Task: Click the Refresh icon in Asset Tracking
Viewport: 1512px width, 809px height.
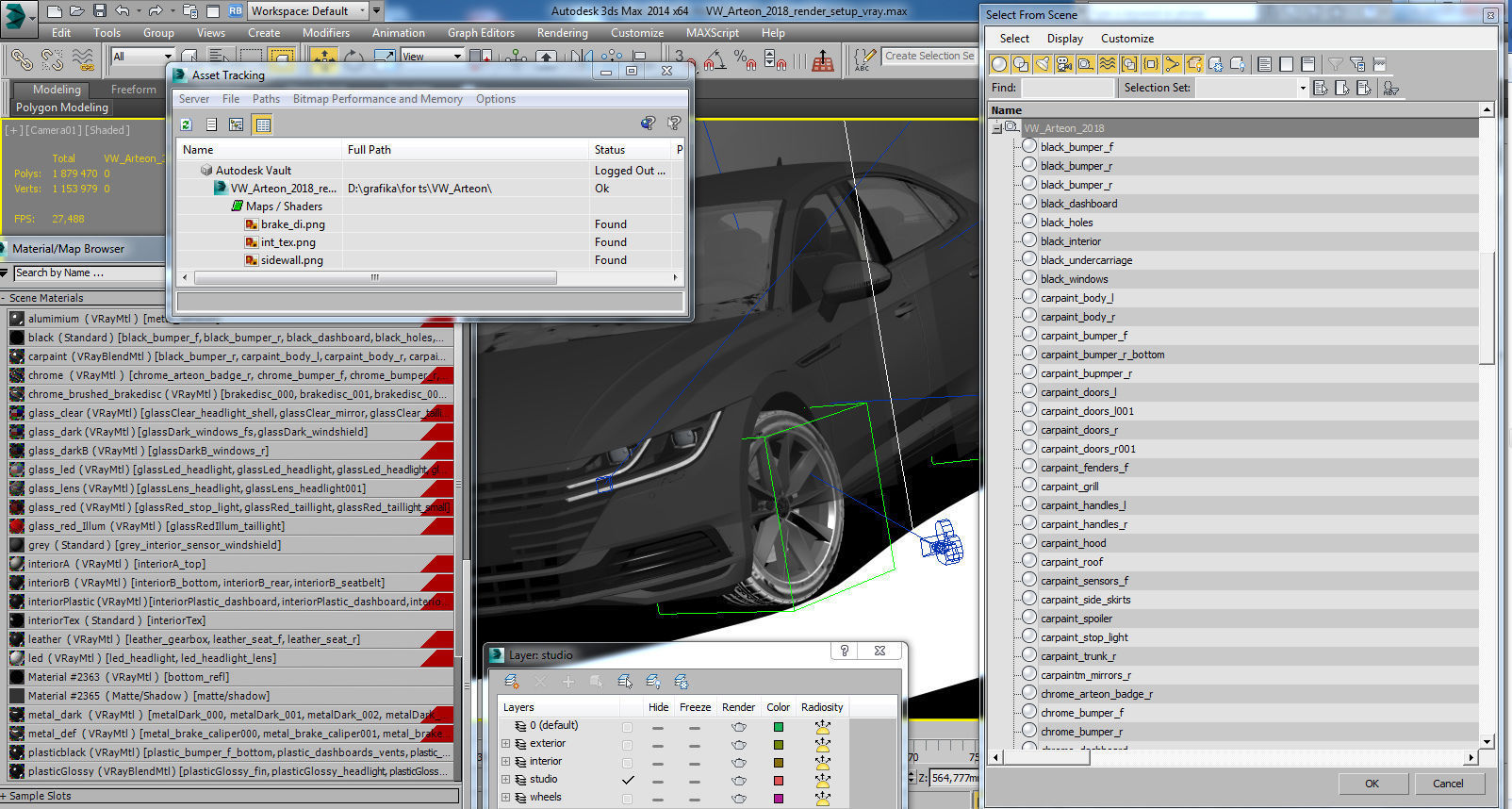Action: coord(186,124)
